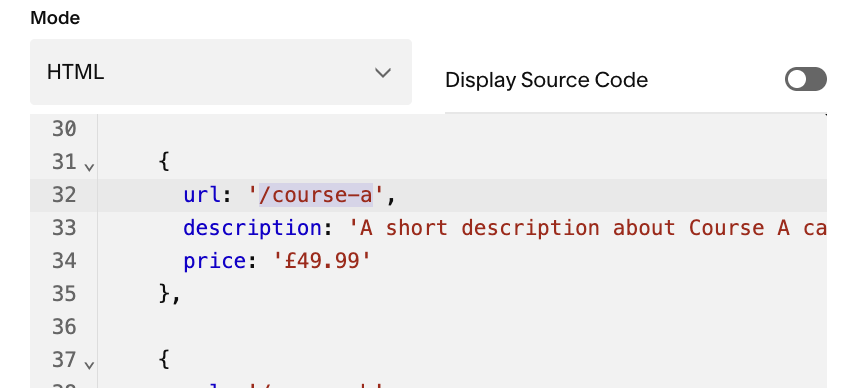Click line number 35 in the gutter
The width and height of the screenshot is (852, 388).
[x=64, y=294]
